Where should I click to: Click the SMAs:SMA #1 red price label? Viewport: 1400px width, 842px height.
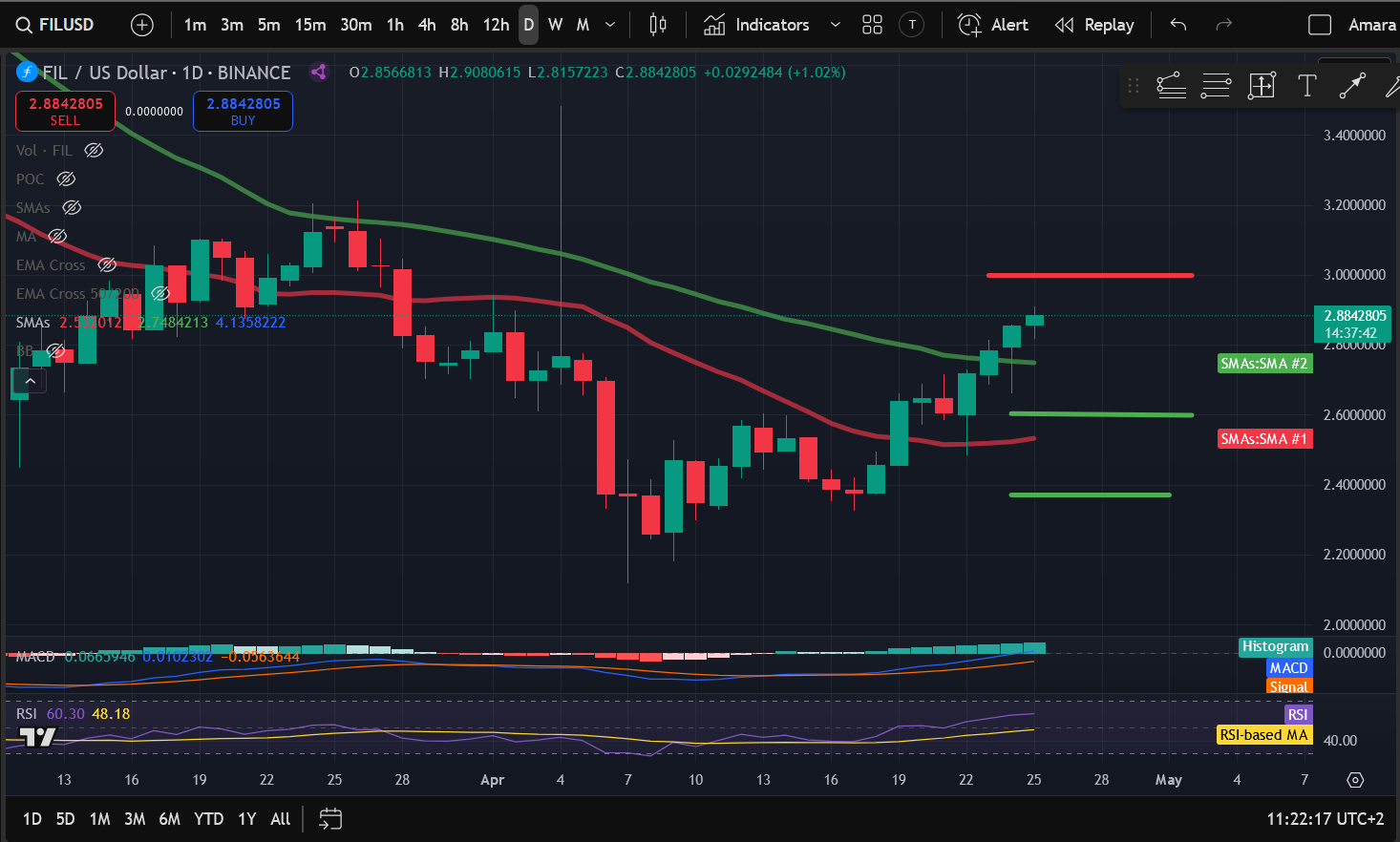click(x=1264, y=439)
